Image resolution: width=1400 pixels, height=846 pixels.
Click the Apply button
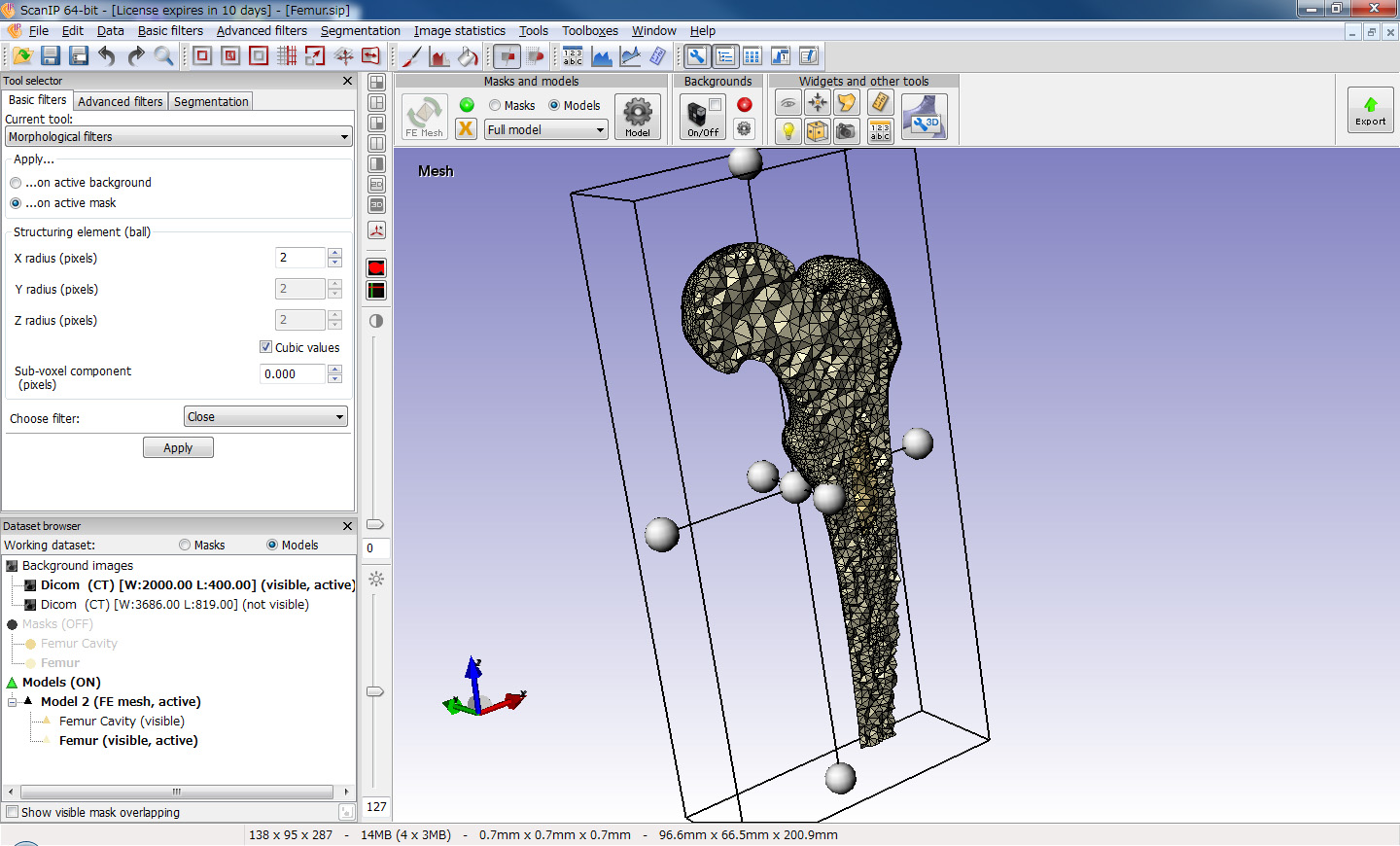tap(178, 447)
